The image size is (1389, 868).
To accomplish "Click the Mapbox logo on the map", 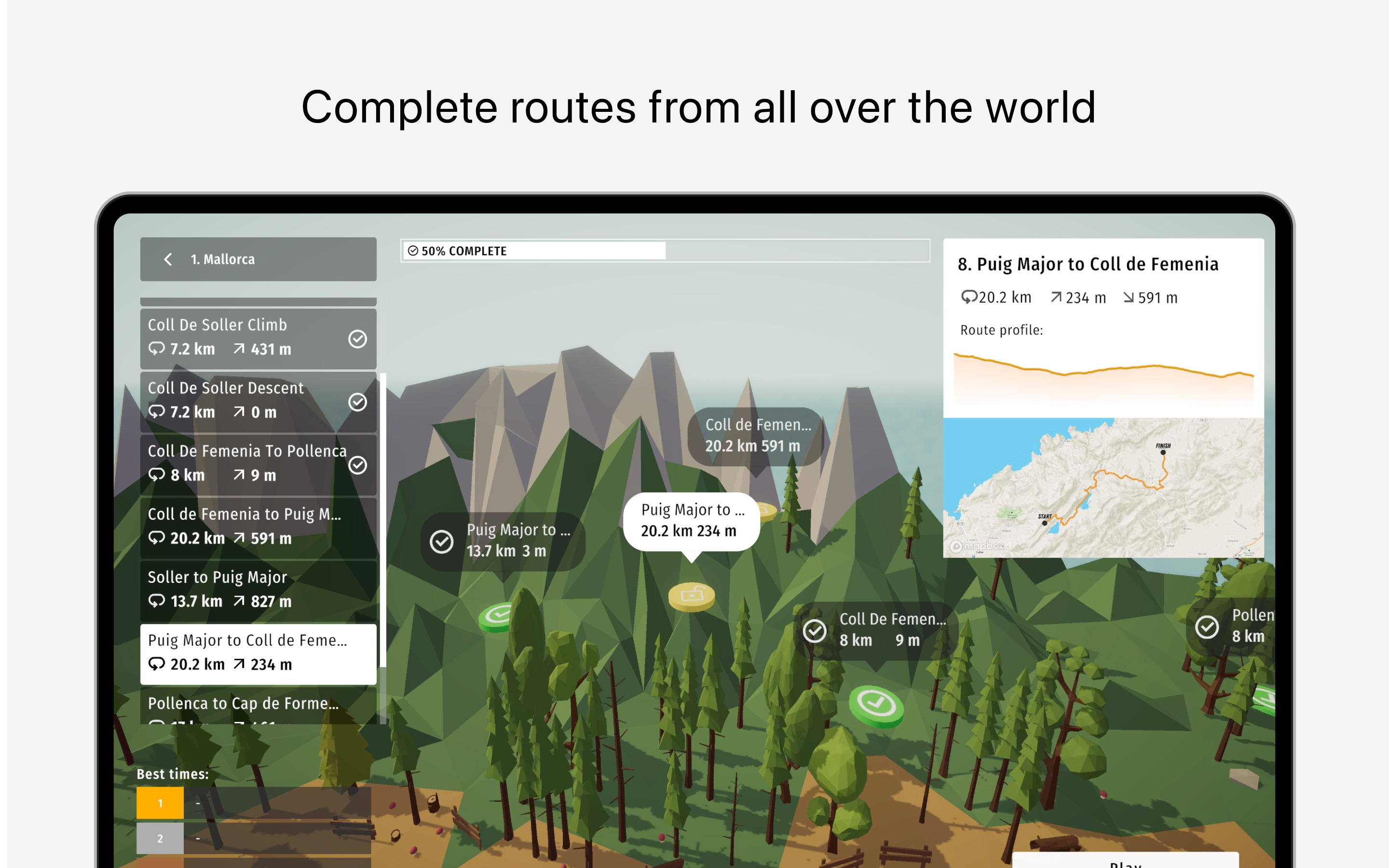I will [x=977, y=546].
